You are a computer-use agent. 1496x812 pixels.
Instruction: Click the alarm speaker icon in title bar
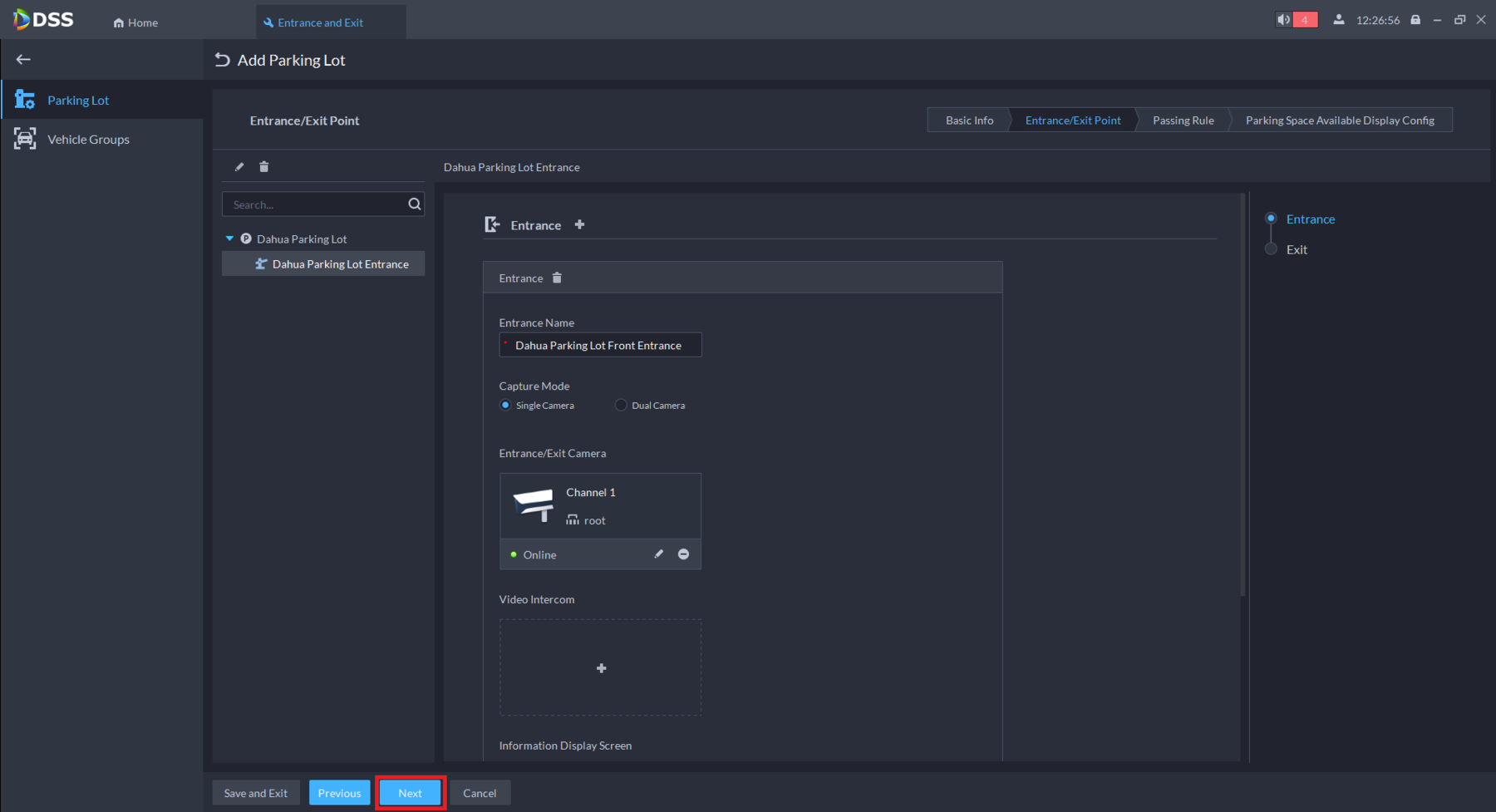(1284, 20)
